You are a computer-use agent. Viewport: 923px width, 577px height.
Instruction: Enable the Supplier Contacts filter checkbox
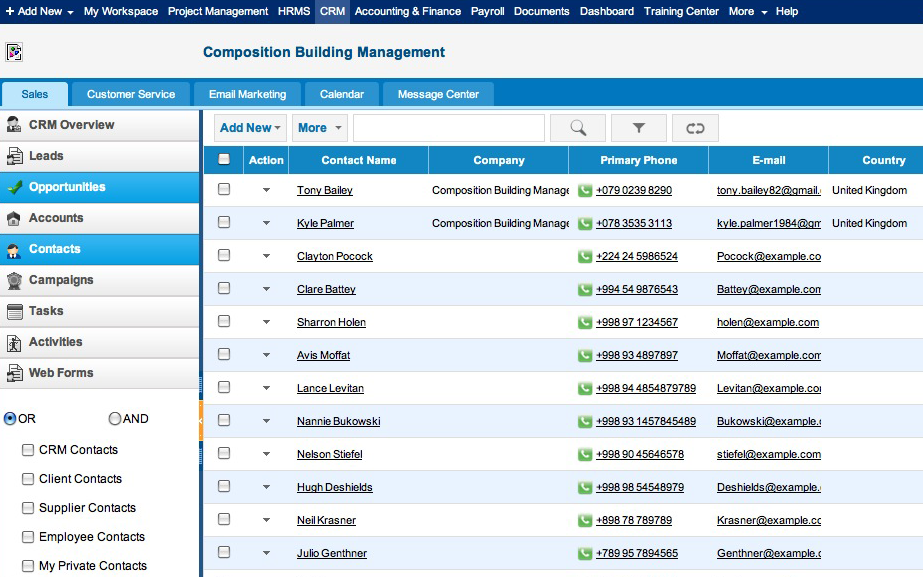(x=28, y=508)
